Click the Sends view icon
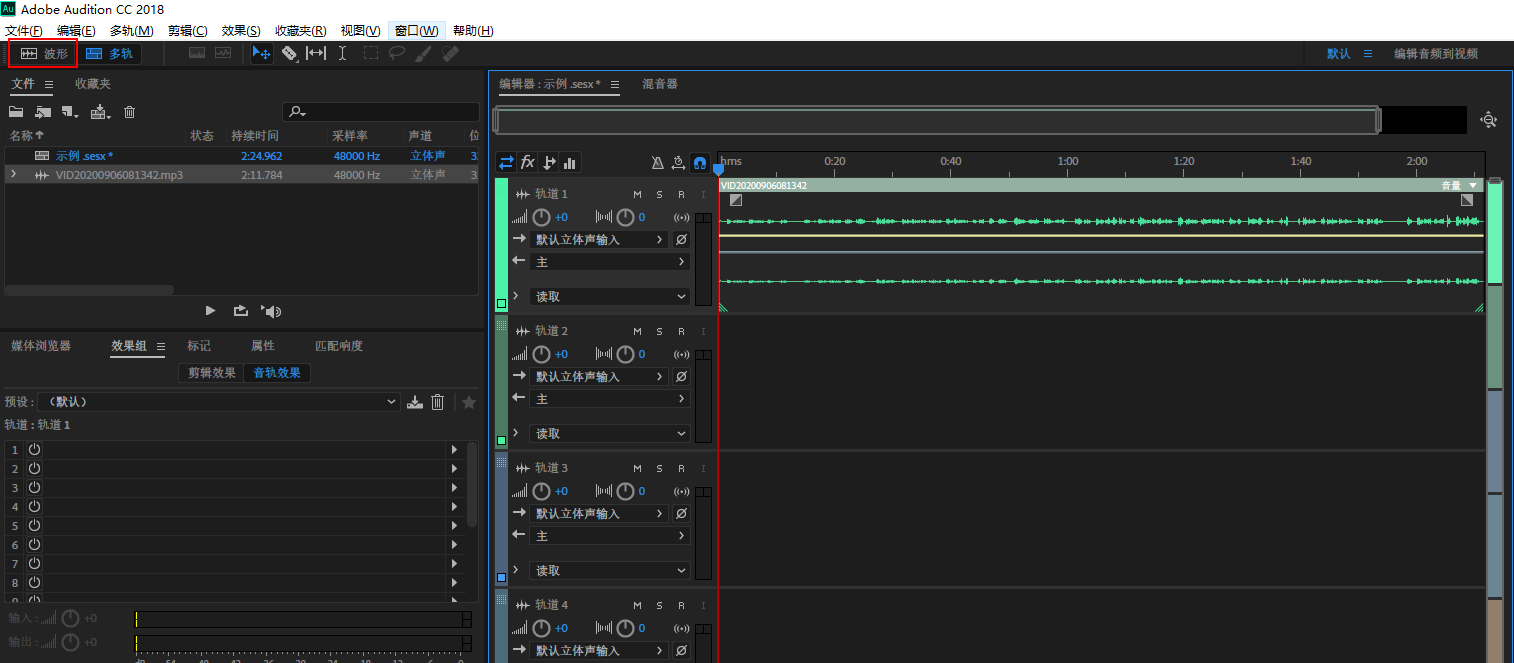Image resolution: width=1514 pixels, height=663 pixels. [549, 162]
